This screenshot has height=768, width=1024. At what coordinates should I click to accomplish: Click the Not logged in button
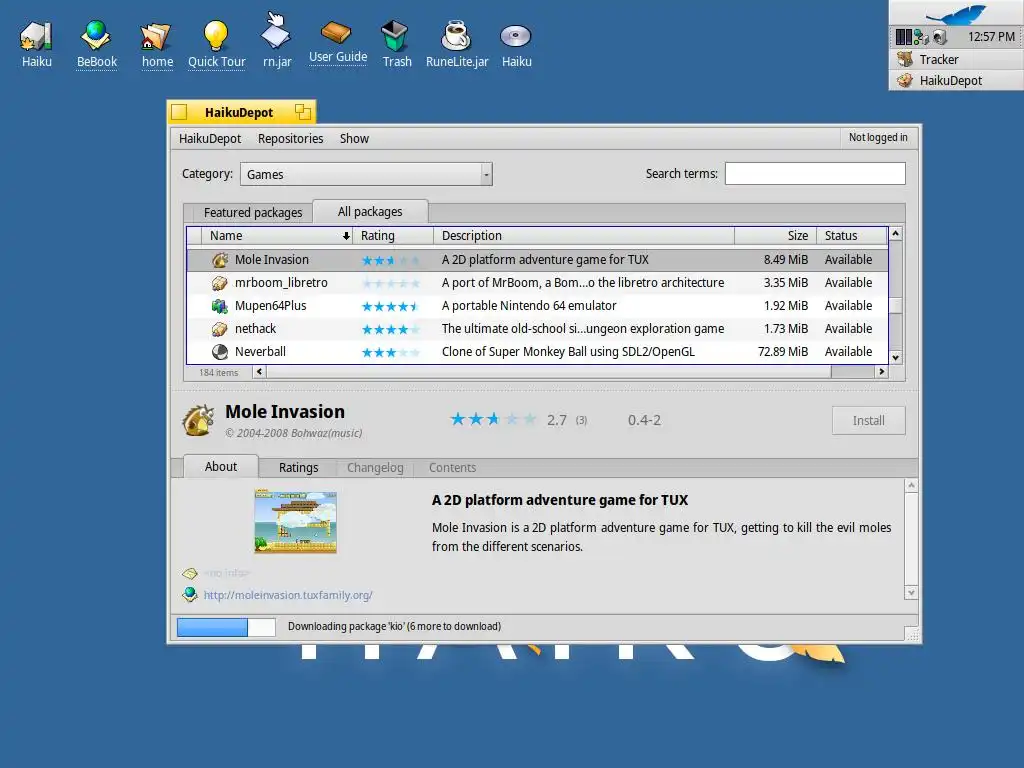[878, 137]
